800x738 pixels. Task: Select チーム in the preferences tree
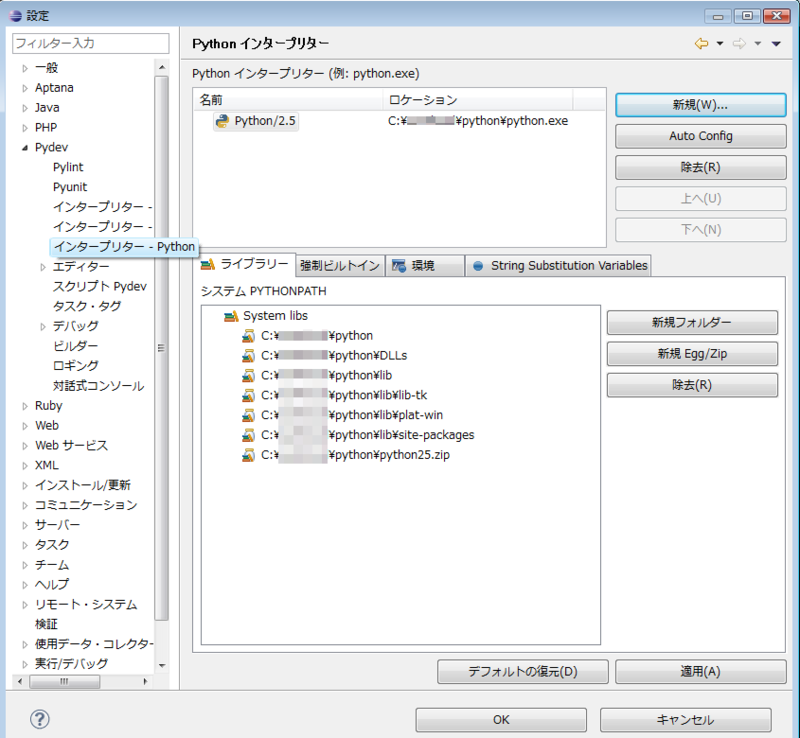(52, 565)
